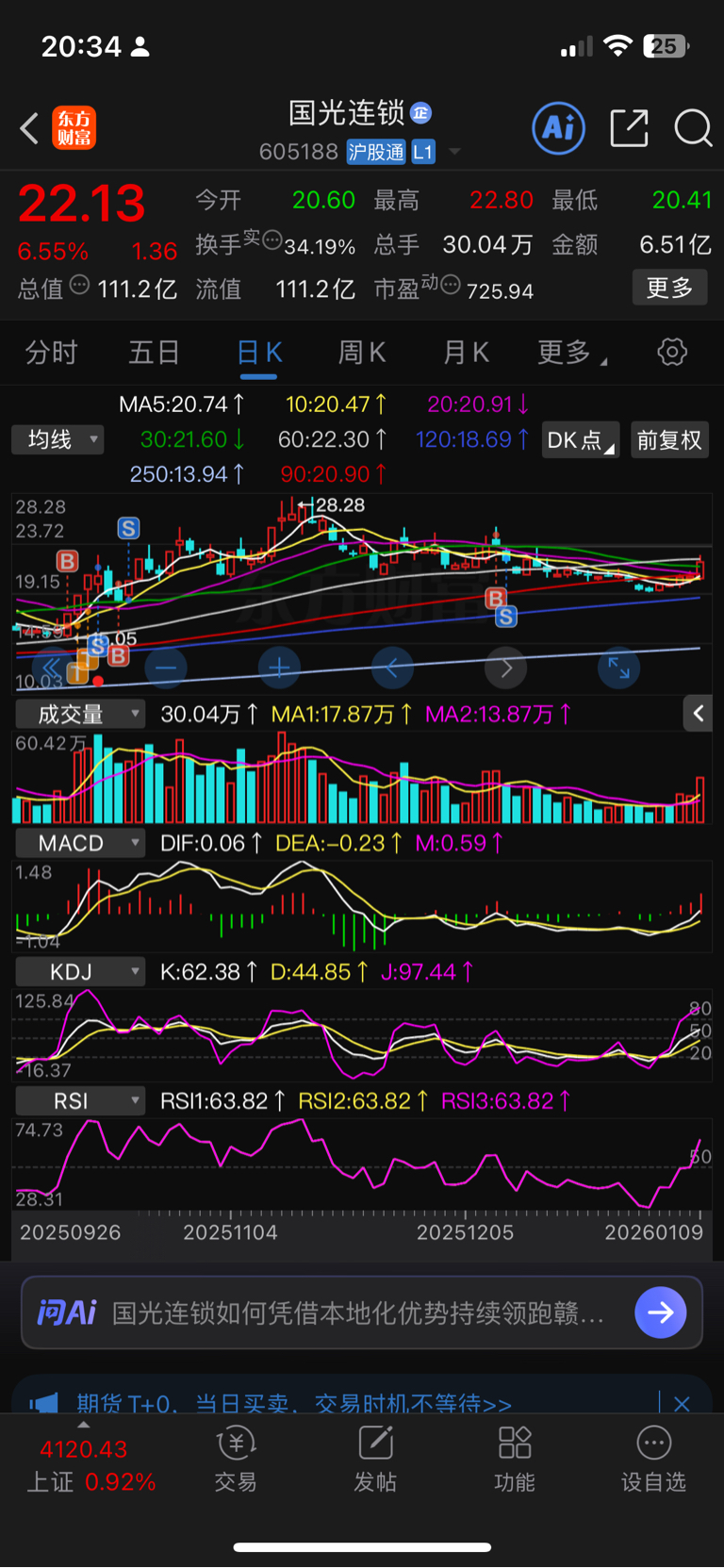Open the RSI indicator dropdown
The image size is (724, 1568).
pos(79,1101)
